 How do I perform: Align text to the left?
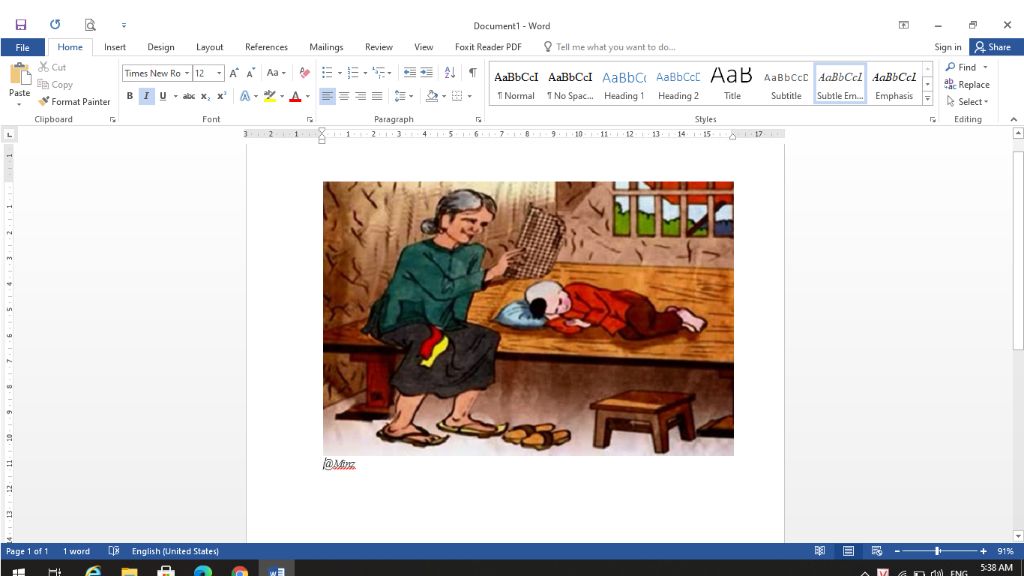click(327, 96)
